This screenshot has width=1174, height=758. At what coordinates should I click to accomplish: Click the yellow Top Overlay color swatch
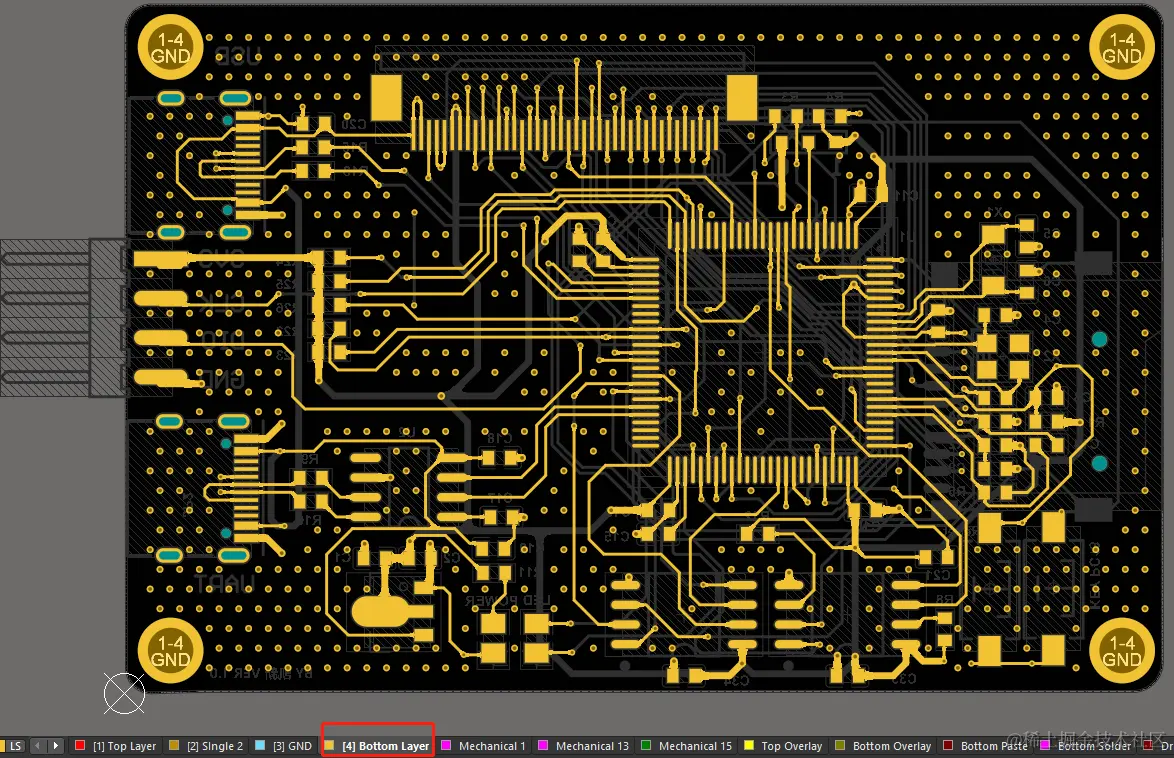click(x=749, y=745)
